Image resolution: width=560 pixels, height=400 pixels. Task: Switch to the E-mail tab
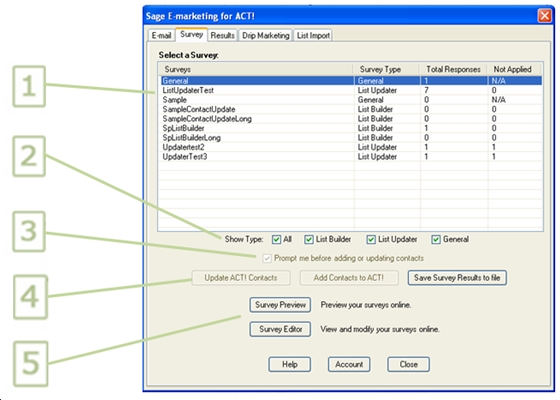161,35
